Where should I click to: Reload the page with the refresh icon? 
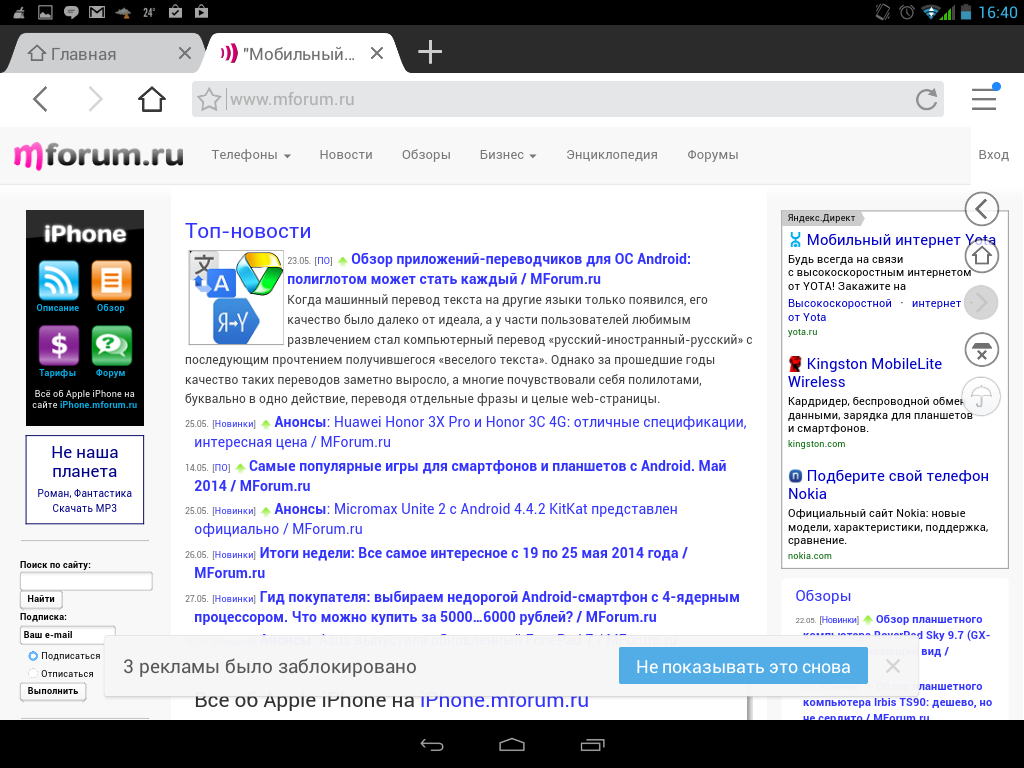(x=926, y=100)
